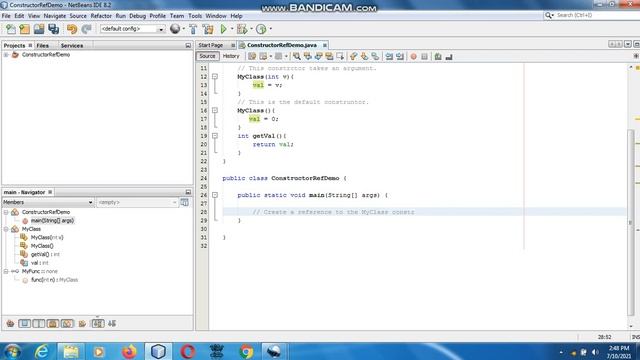
Task: Switch to the Start Page tab
Action: pyautogui.click(x=211, y=45)
